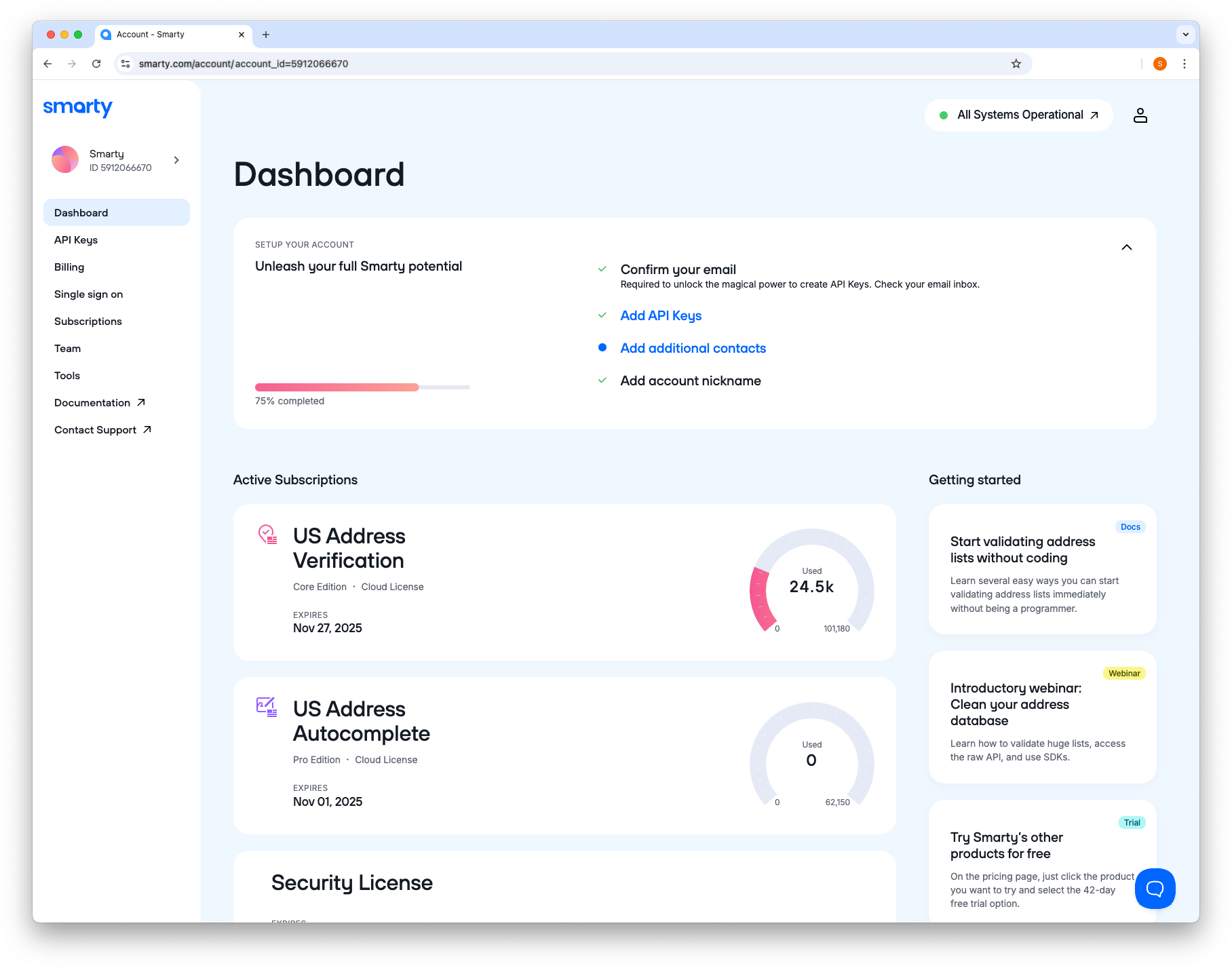Click the 75% completed progress bar

coord(362,387)
